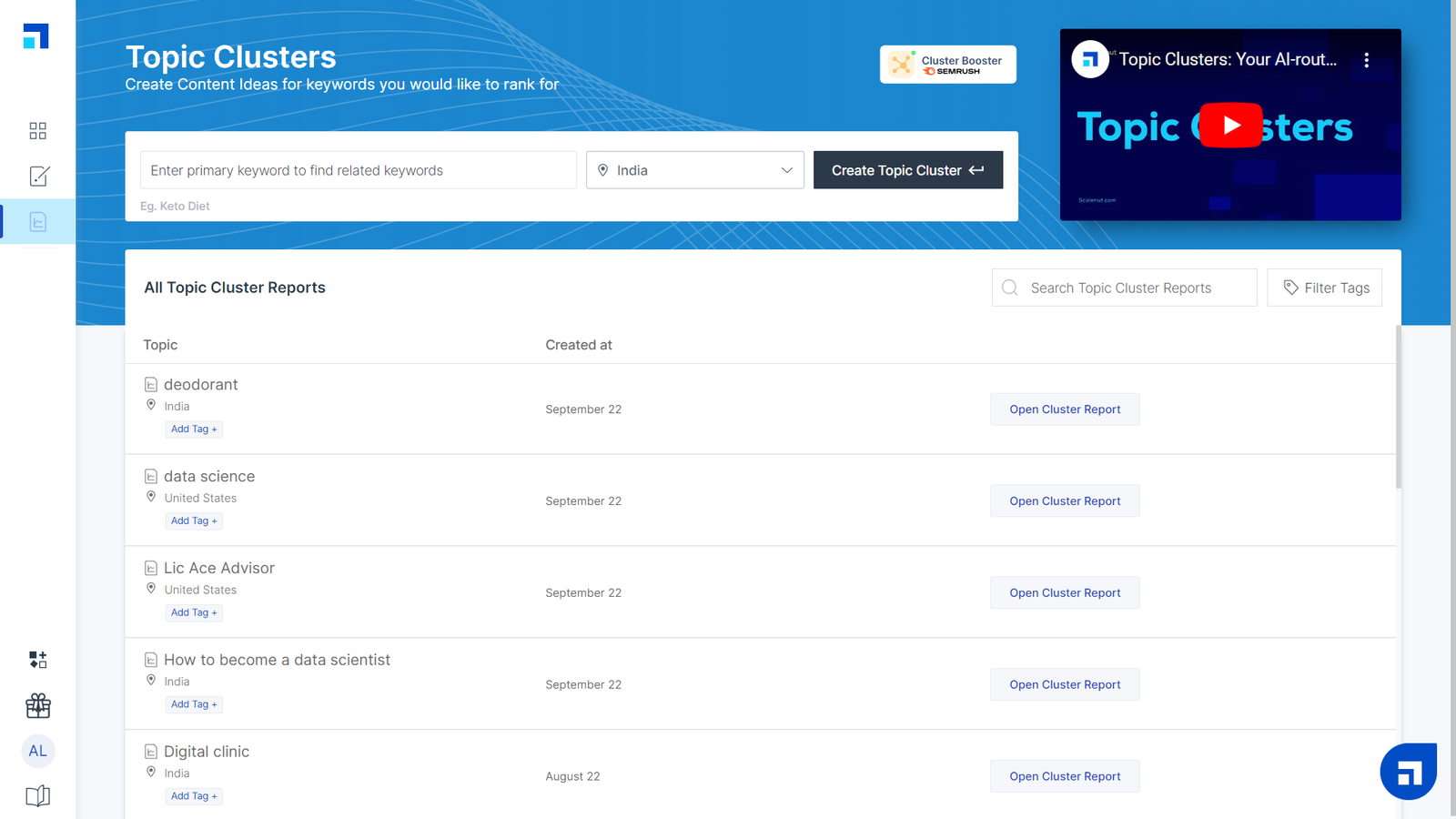Click the Scalenut logo in sidebar
This screenshot has width=1456, height=819.
coord(36,36)
